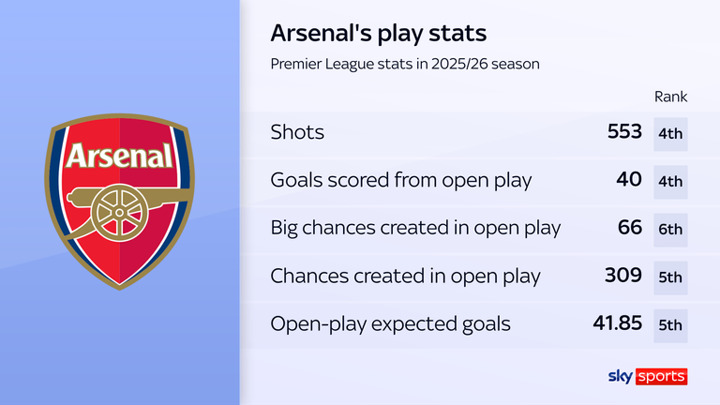Select Big chances created in open play
Image resolution: width=720 pixels, height=405 pixels.
[416, 228]
